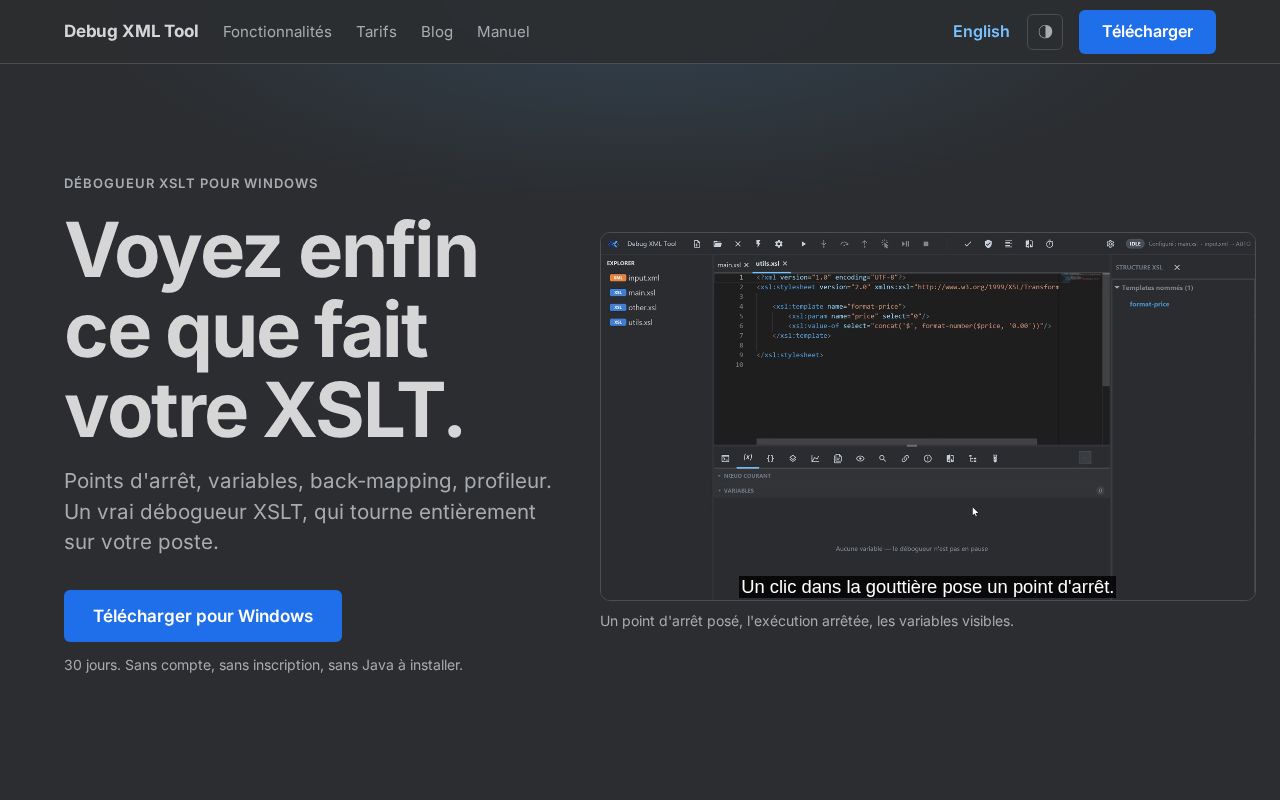Click the open folder icon in demo toolbar
This screenshot has height=800, width=1280.
click(x=717, y=244)
